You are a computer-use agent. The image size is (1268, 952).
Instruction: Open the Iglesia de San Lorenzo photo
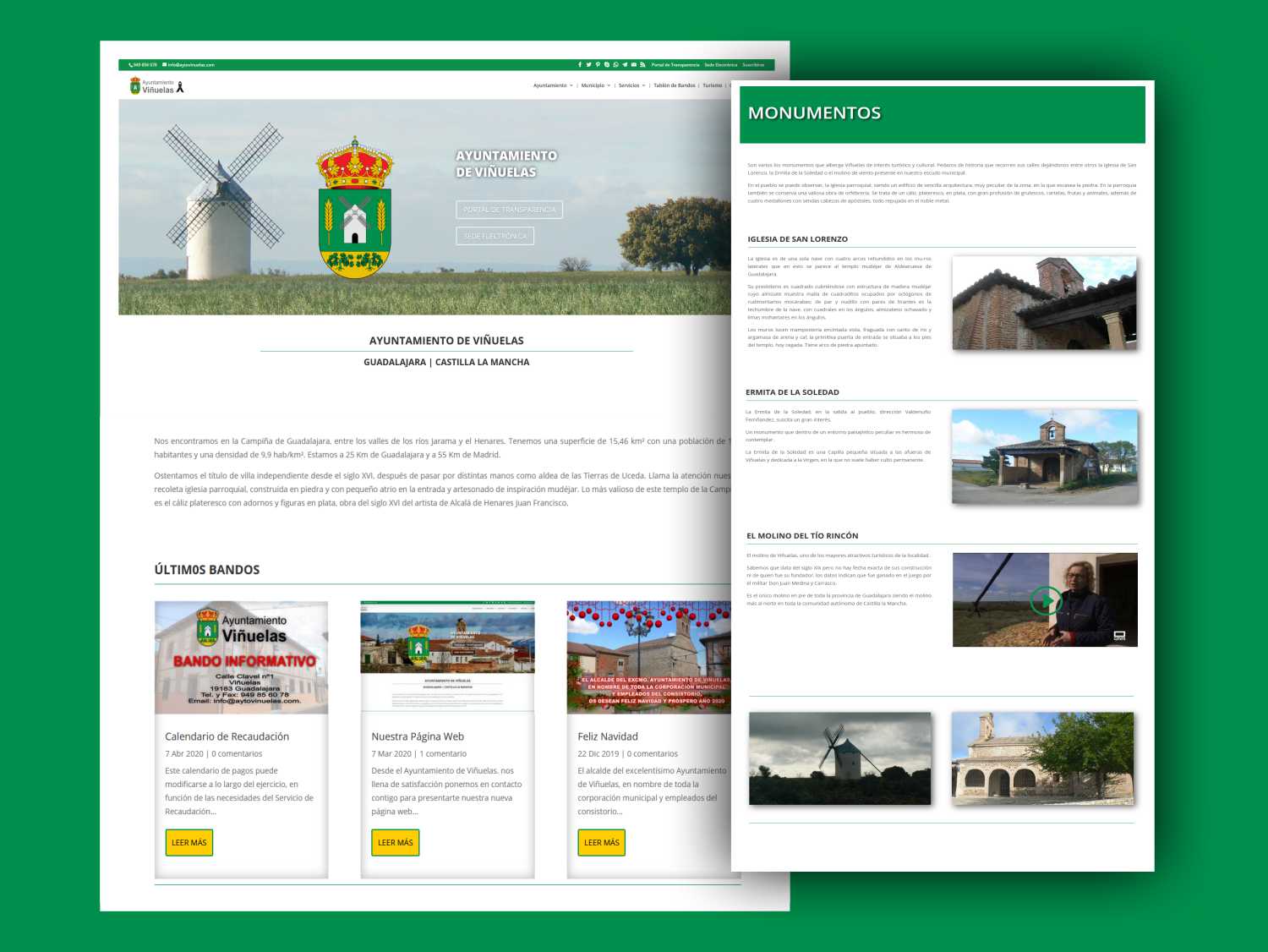click(1044, 303)
